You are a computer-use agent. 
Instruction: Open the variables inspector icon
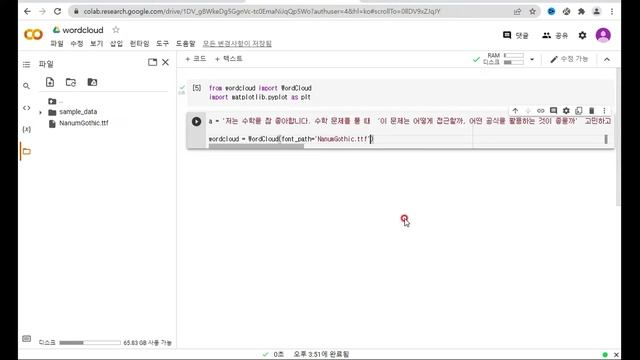[27, 129]
